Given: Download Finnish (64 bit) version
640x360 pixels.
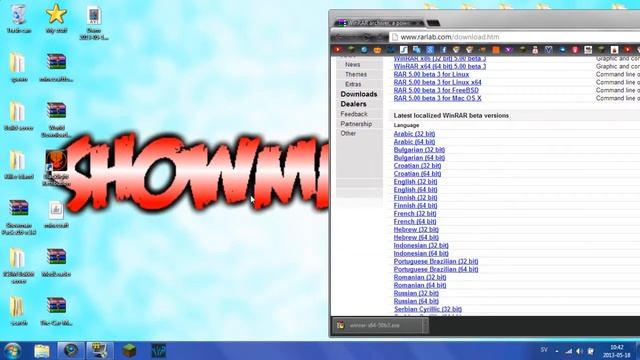Looking at the screenshot, I should [415, 206].
